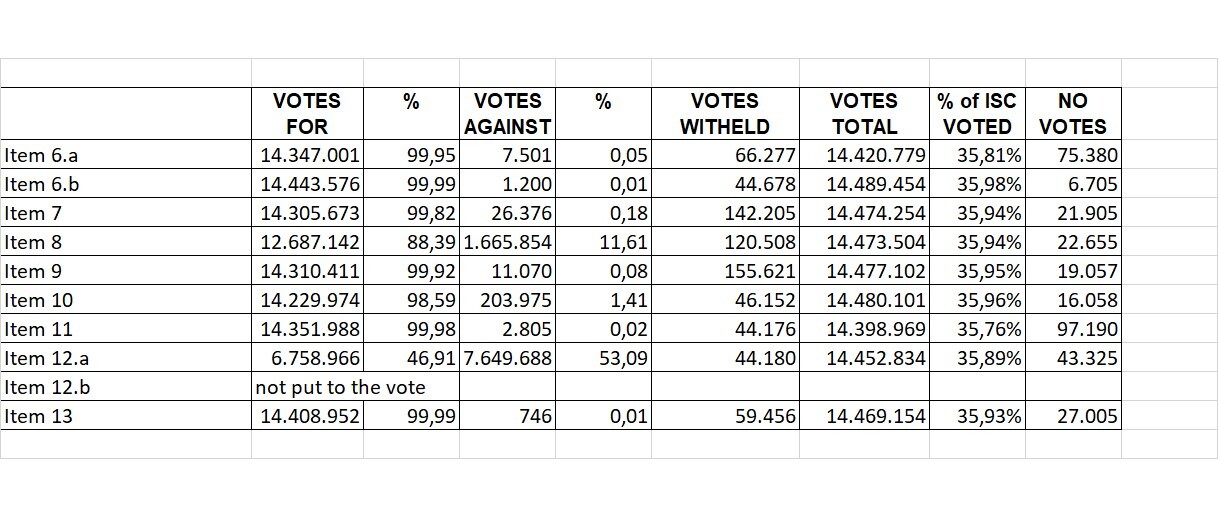Screen dimensions: 1218x516
Task: Click votes against value 1.665.854
Action: click(509, 243)
